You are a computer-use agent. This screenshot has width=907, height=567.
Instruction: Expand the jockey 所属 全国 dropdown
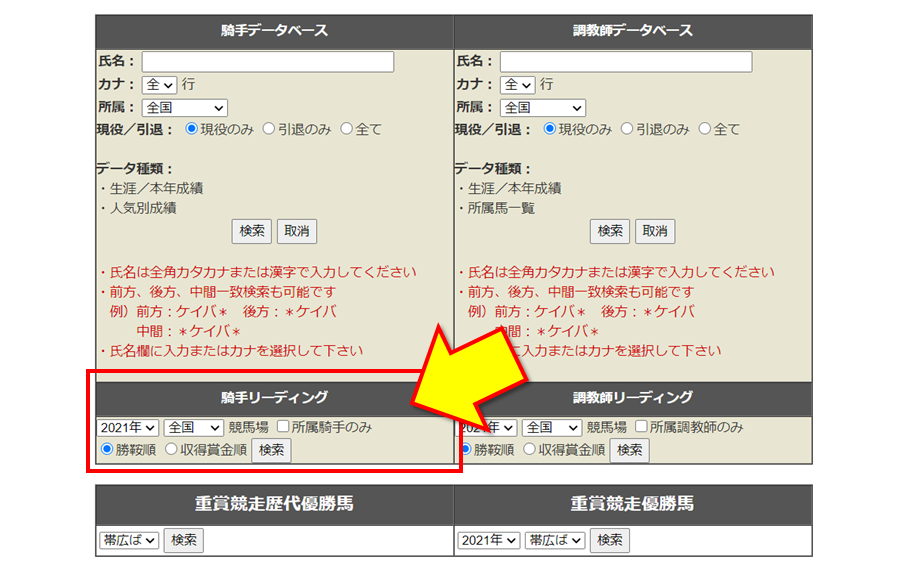tap(185, 107)
